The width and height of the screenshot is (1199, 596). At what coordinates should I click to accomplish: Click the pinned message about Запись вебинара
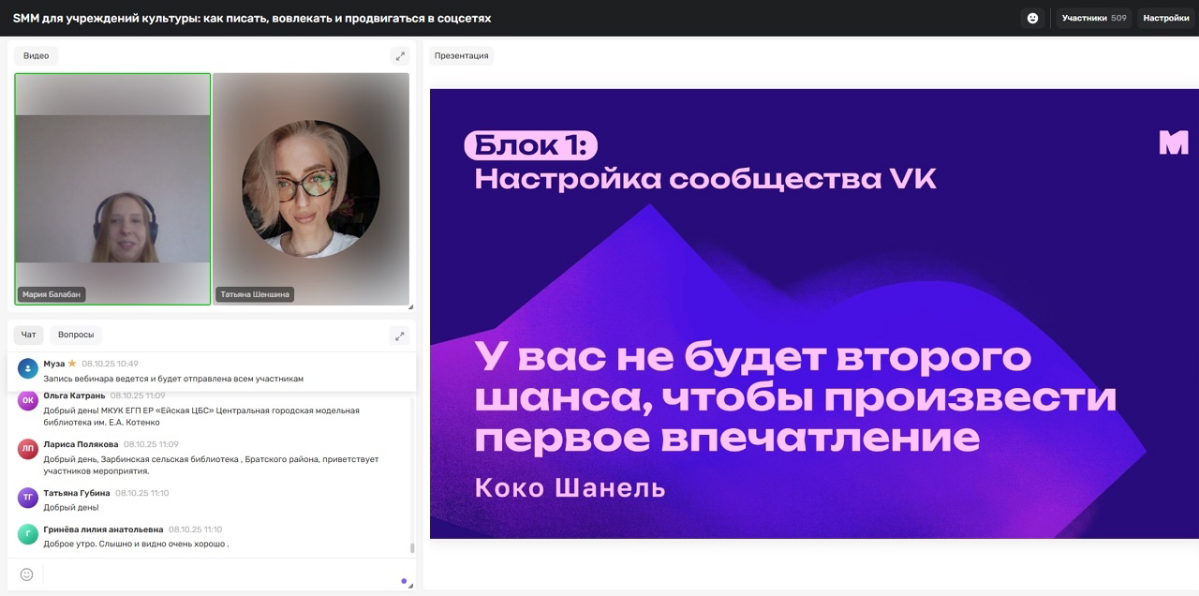point(174,379)
